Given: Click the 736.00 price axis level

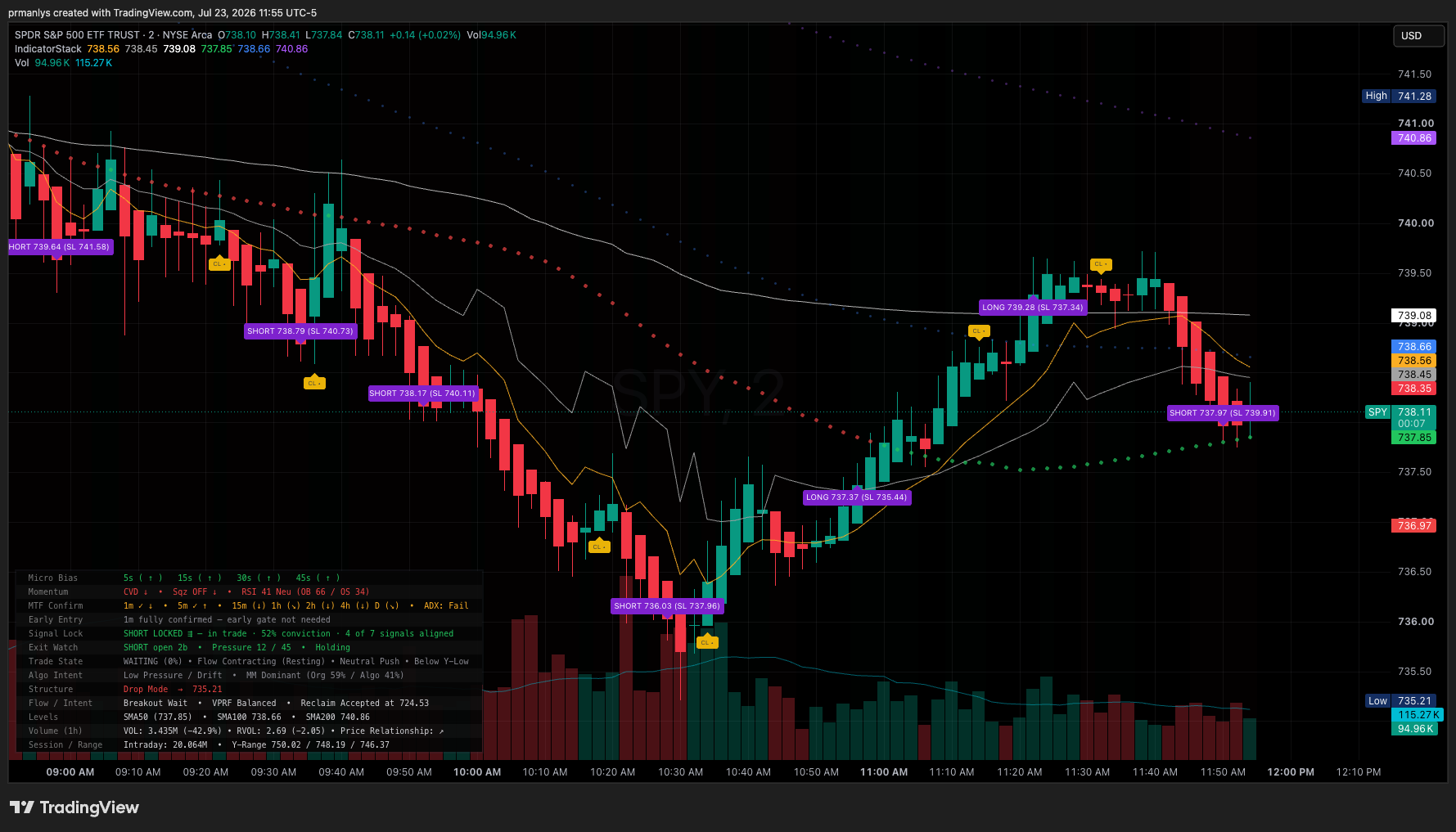Looking at the screenshot, I should point(1415,622).
